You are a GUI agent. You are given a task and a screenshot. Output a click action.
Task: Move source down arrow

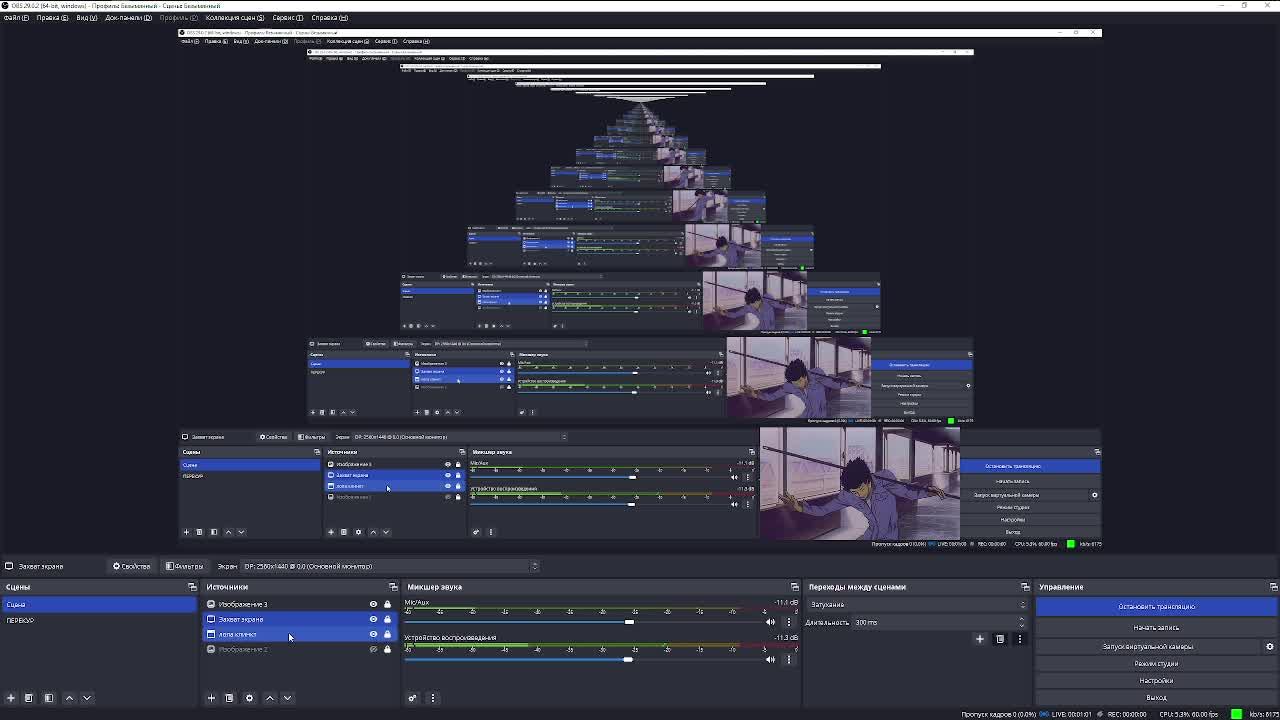tap(288, 698)
